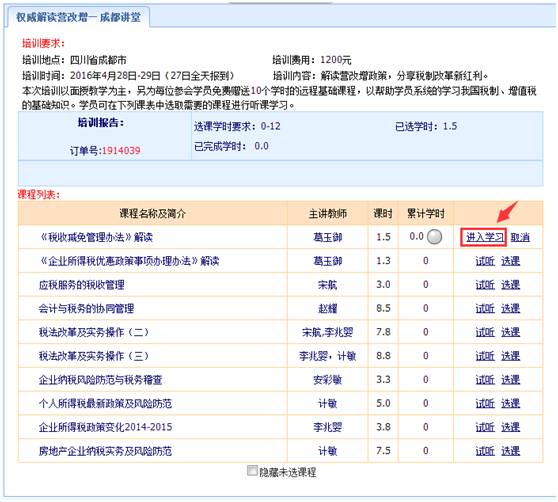Click 选课 for 税法改革及实务操作（二）
Screen dimensions: 558x502
[x=511, y=332]
